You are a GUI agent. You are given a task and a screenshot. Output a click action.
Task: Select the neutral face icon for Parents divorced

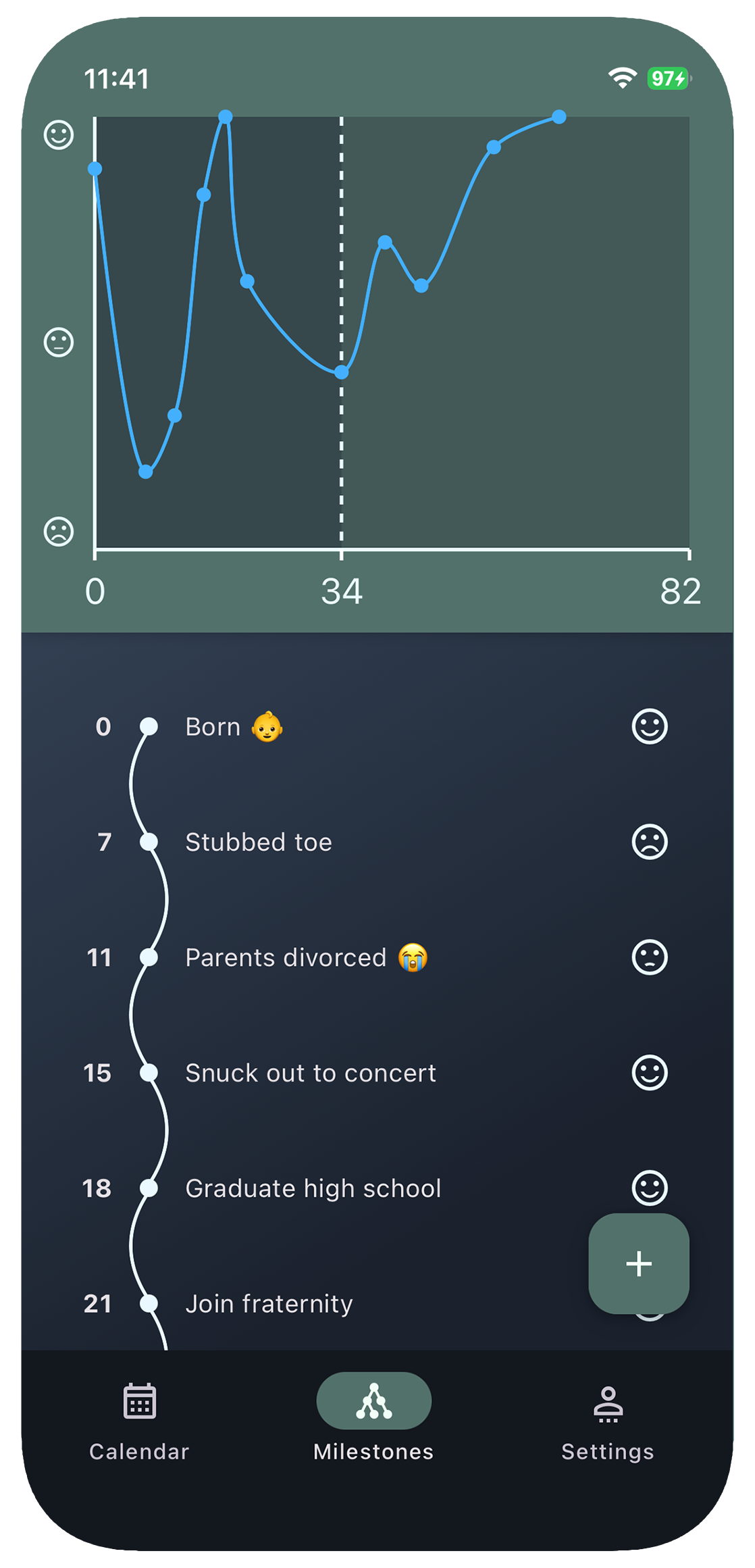(650, 957)
